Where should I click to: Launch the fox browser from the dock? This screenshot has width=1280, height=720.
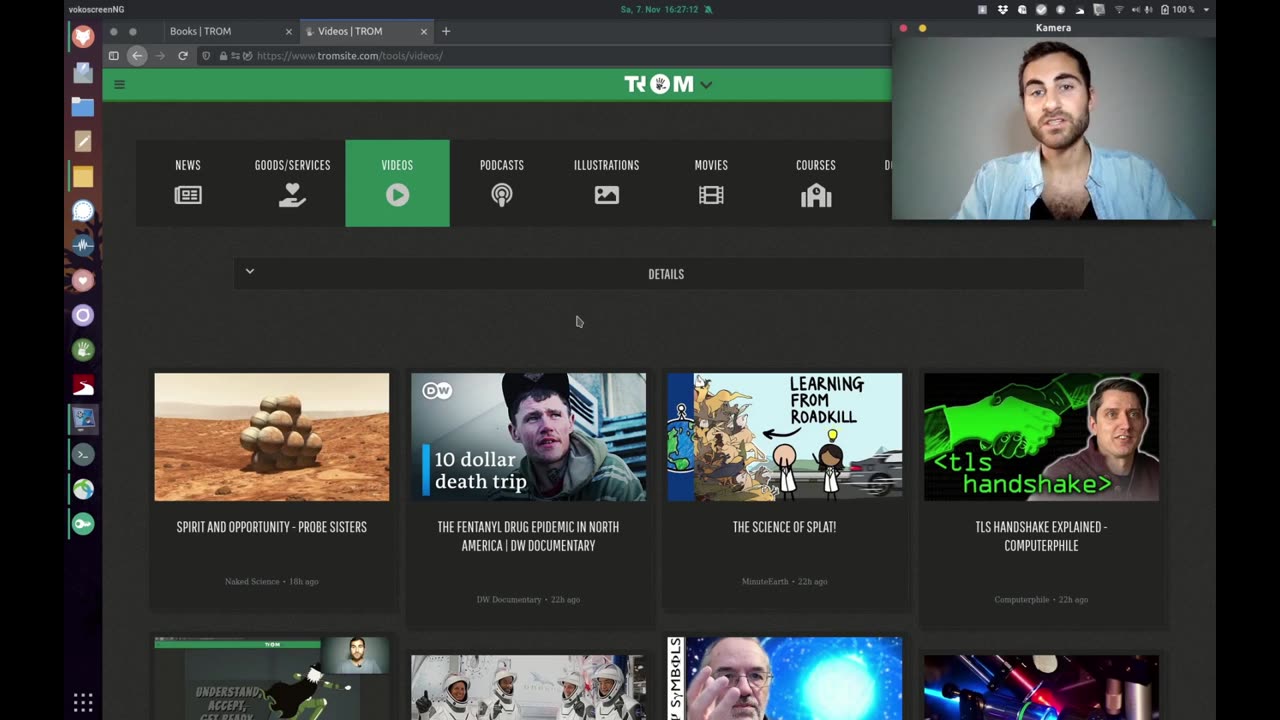pos(83,37)
